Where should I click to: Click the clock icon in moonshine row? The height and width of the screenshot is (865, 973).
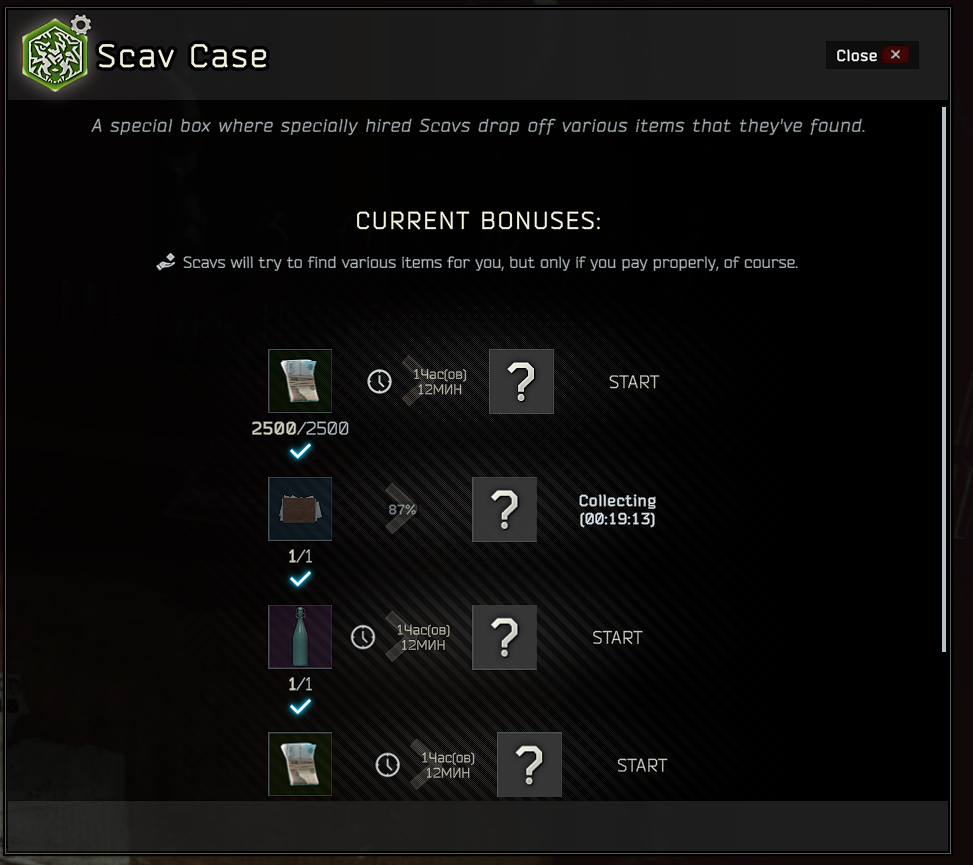pyautogui.click(x=363, y=637)
